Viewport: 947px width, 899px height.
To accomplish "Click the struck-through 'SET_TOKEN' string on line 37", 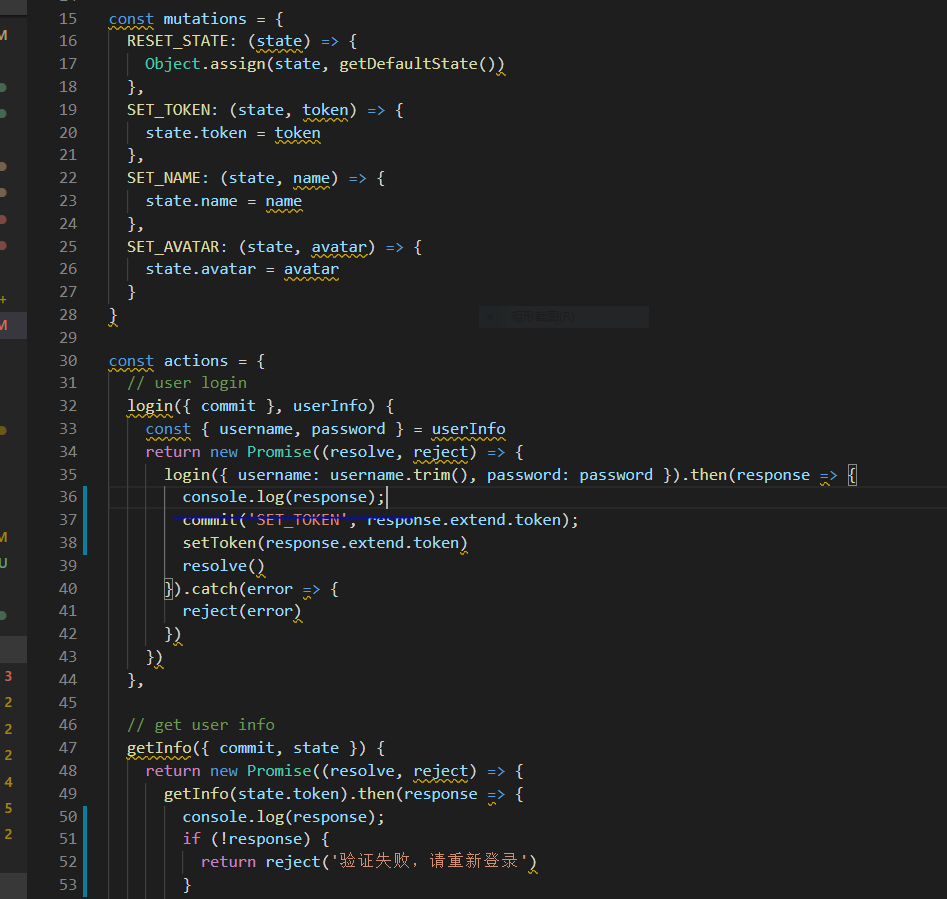I will point(296,519).
